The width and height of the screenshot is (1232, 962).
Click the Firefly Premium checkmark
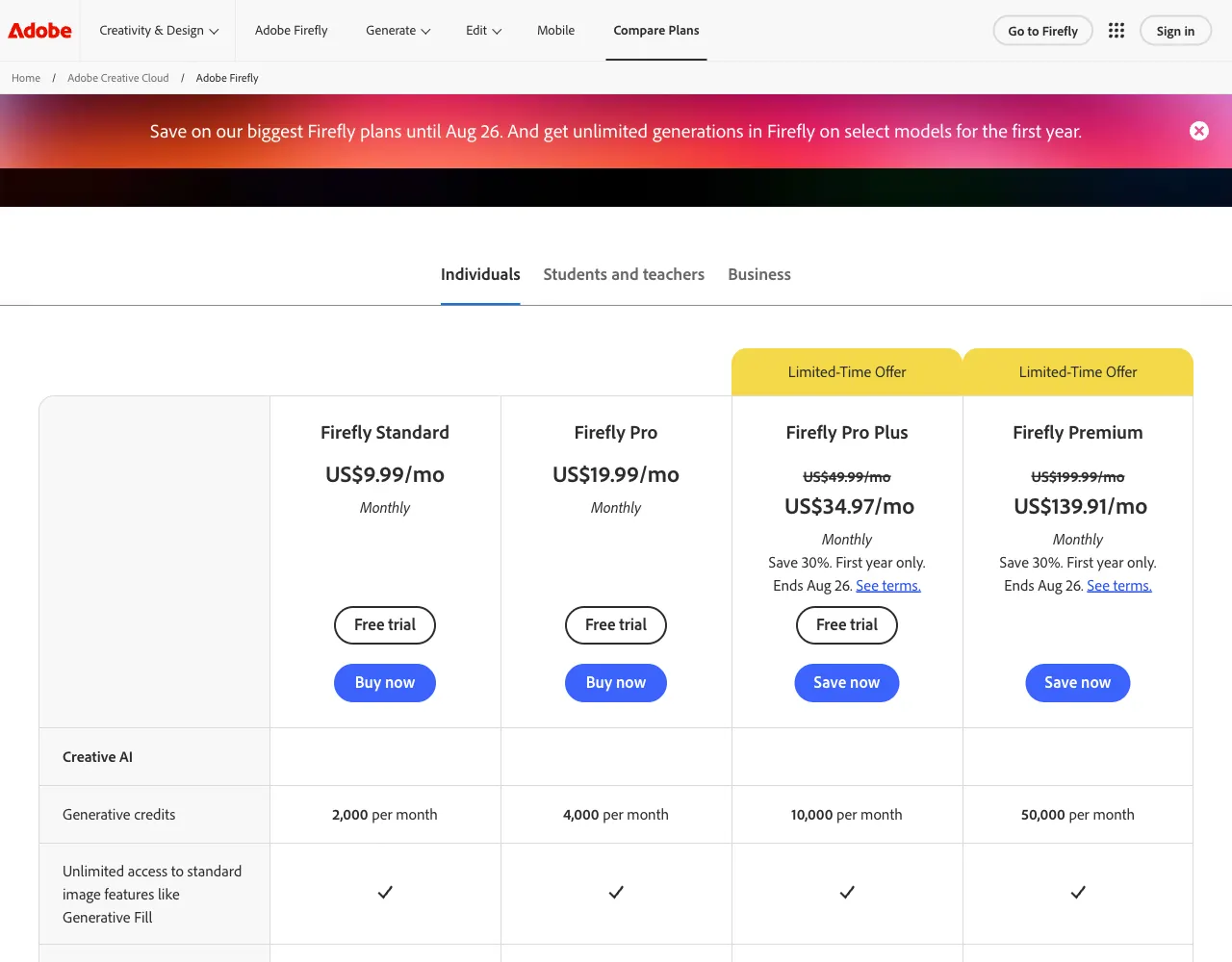click(x=1078, y=893)
